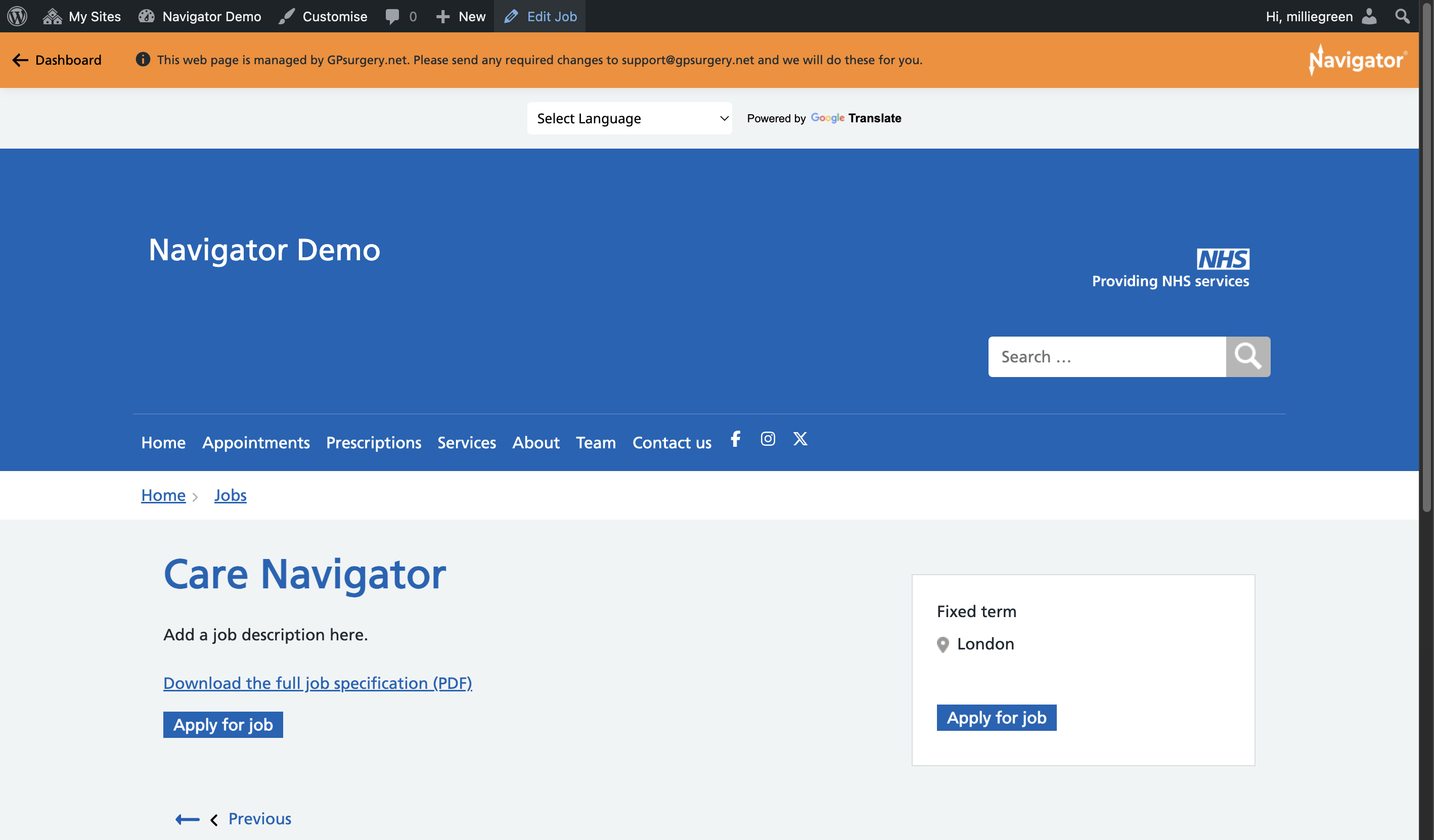Open the My Sites menu
Image resolution: width=1434 pixels, height=840 pixels.
[x=82, y=16]
